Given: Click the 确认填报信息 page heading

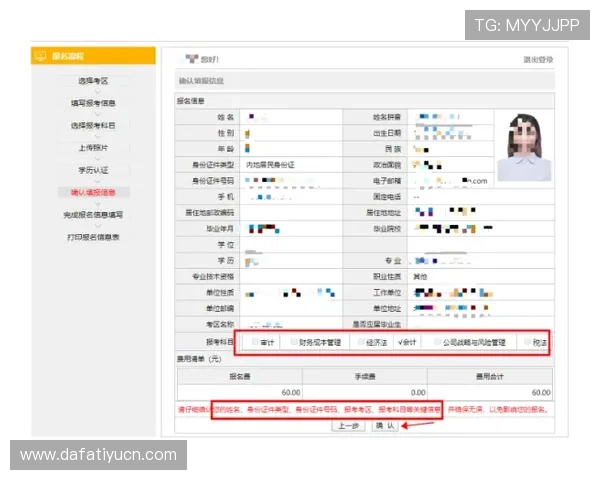Looking at the screenshot, I should click(x=201, y=81).
